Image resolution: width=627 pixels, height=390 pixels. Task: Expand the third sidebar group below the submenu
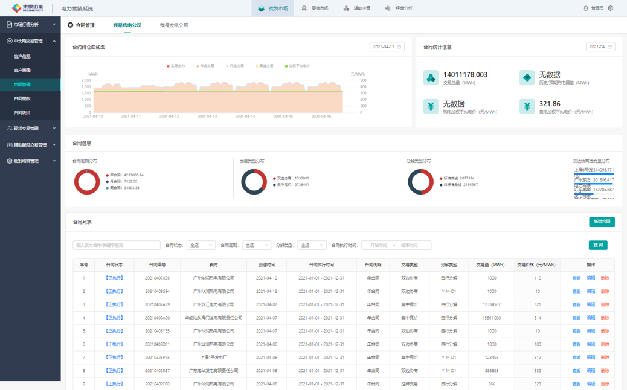click(x=30, y=128)
